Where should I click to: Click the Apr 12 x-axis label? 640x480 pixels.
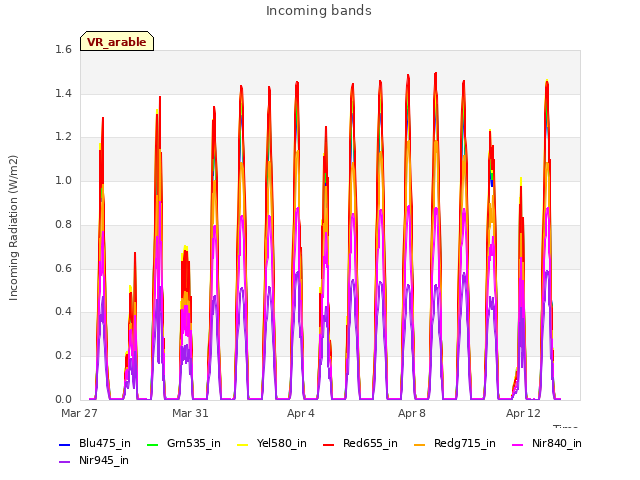(523, 413)
